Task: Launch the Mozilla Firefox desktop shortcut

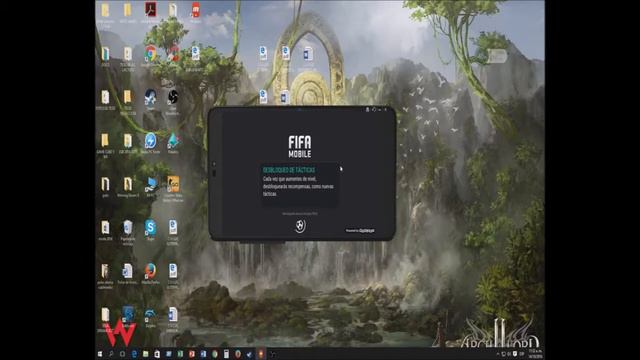Action: (x=150, y=271)
